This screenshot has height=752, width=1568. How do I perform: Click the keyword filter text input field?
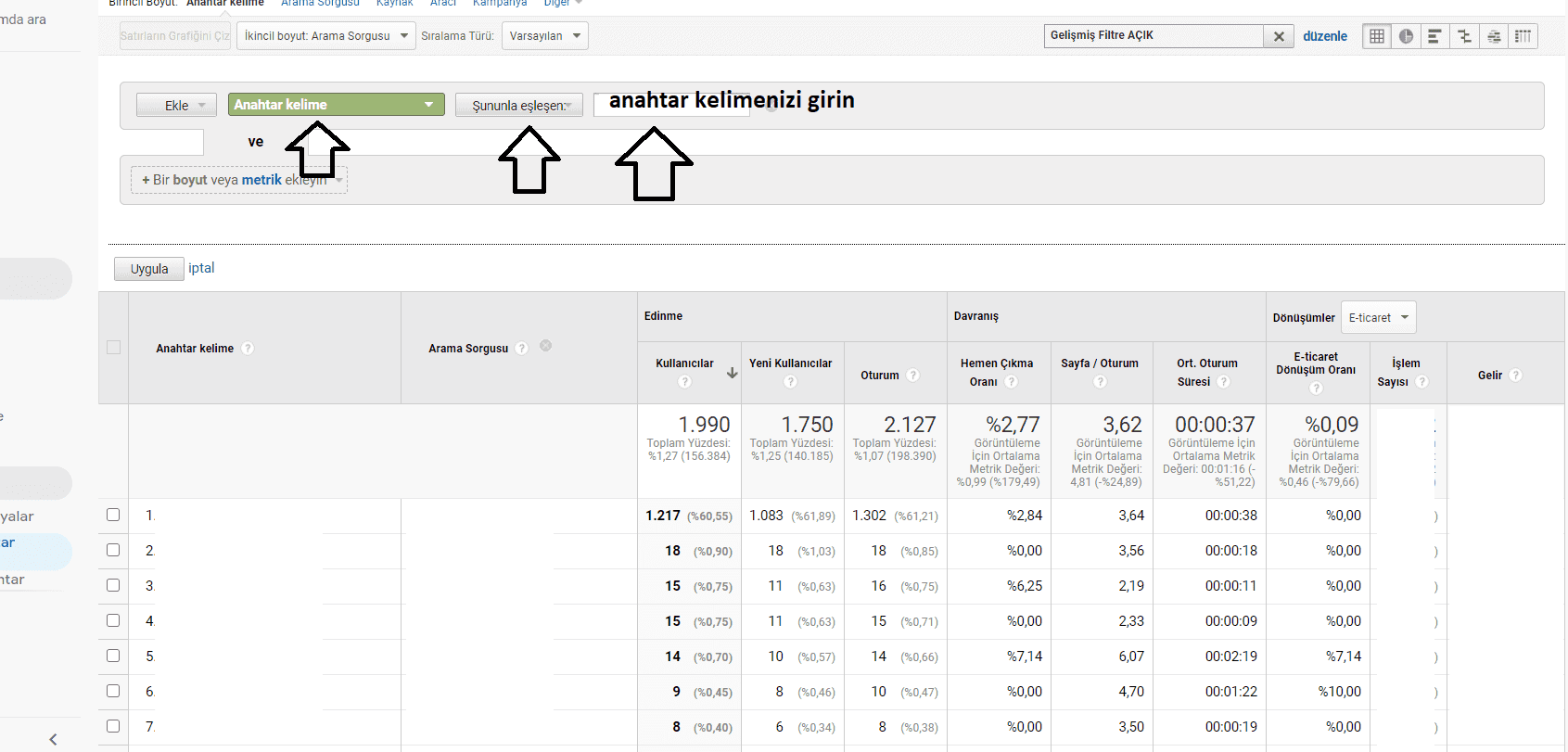[686, 104]
